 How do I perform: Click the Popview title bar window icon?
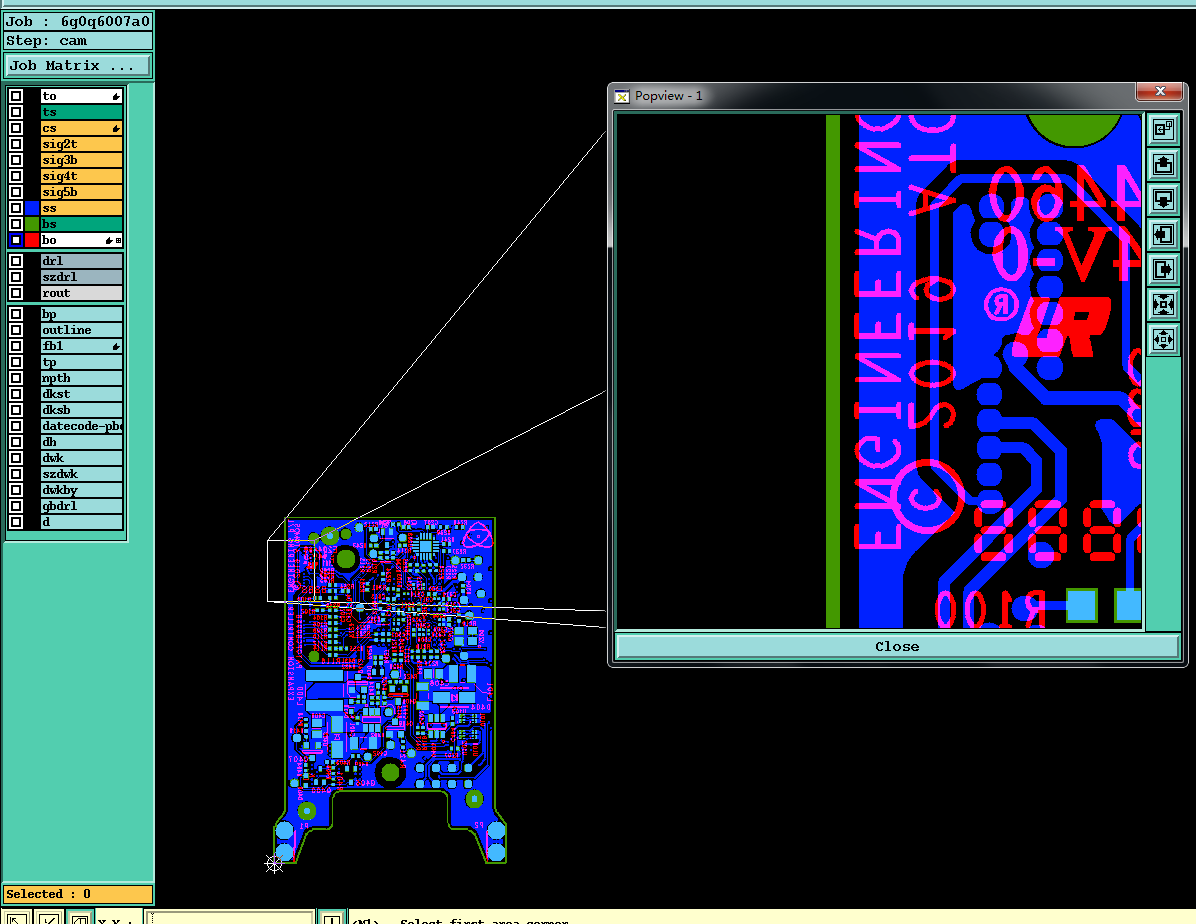[x=622, y=96]
